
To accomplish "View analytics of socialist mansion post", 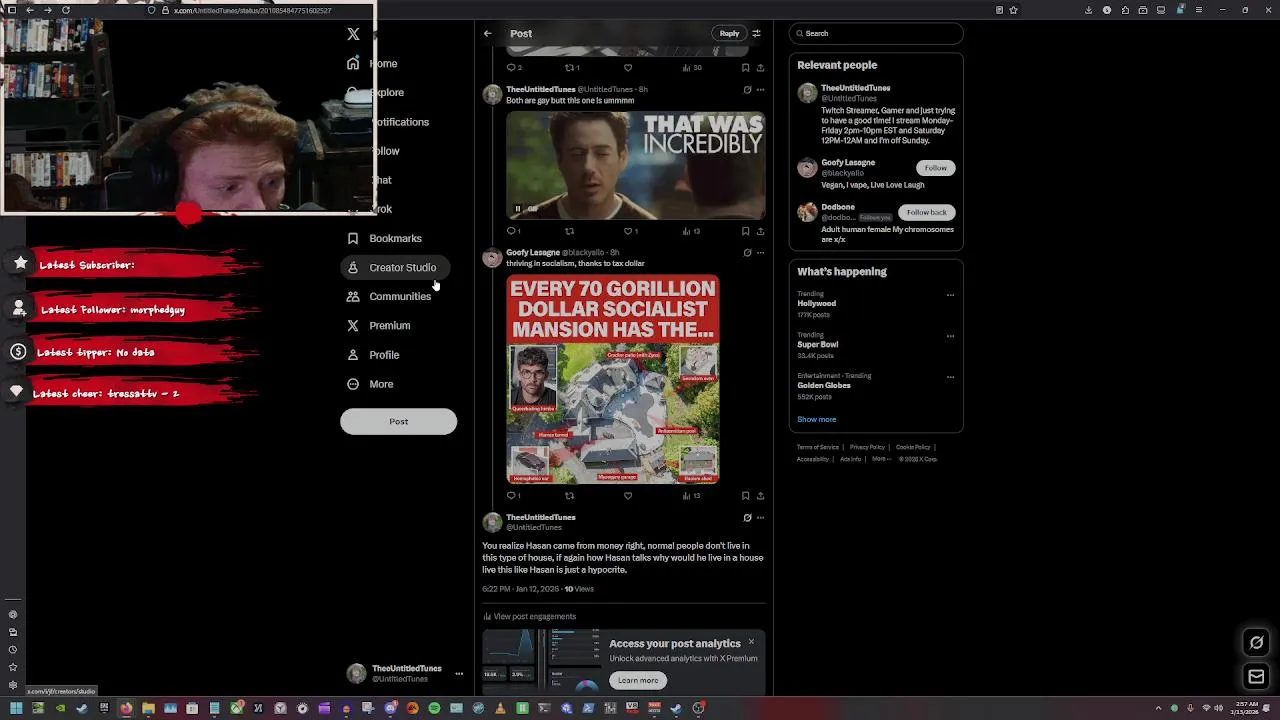I will coord(691,495).
